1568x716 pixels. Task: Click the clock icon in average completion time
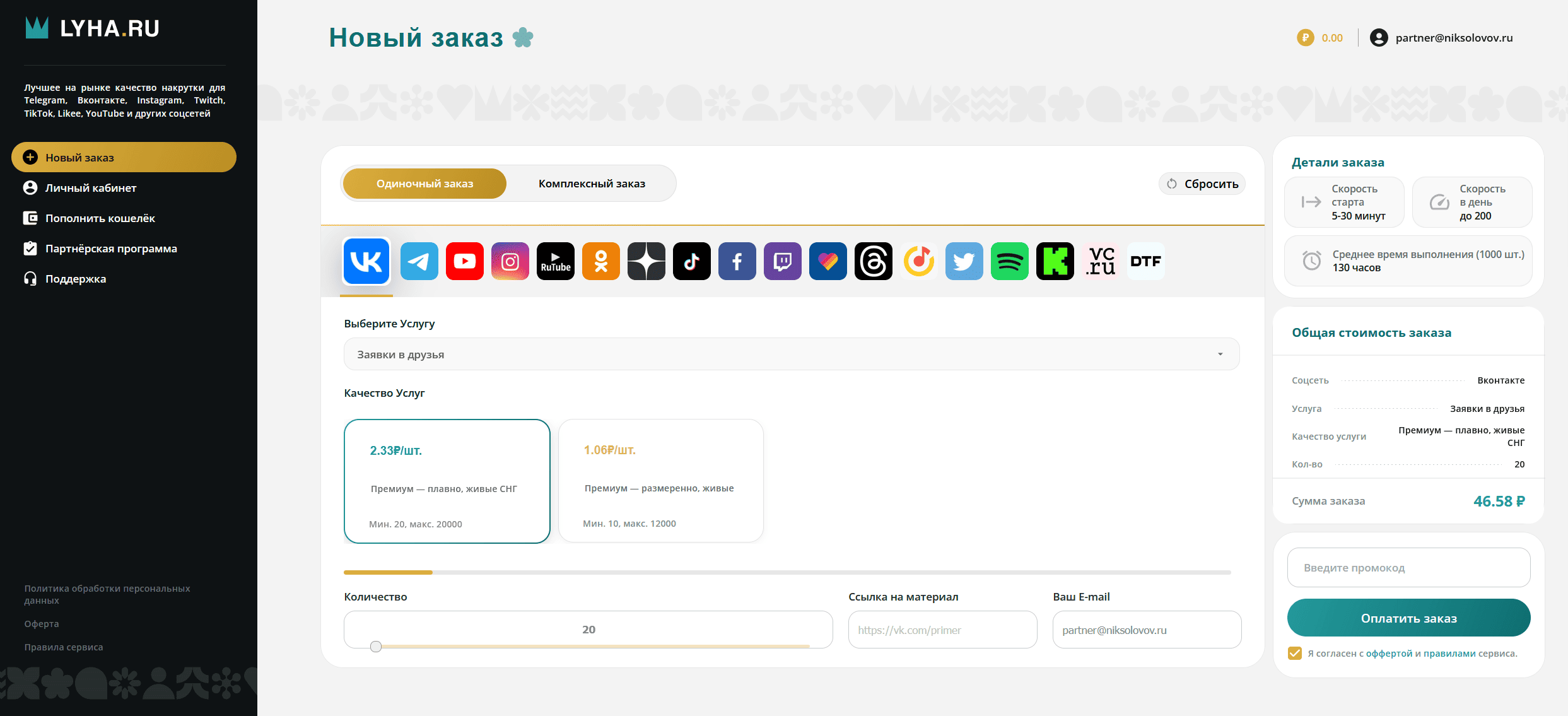tap(1312, 261)
